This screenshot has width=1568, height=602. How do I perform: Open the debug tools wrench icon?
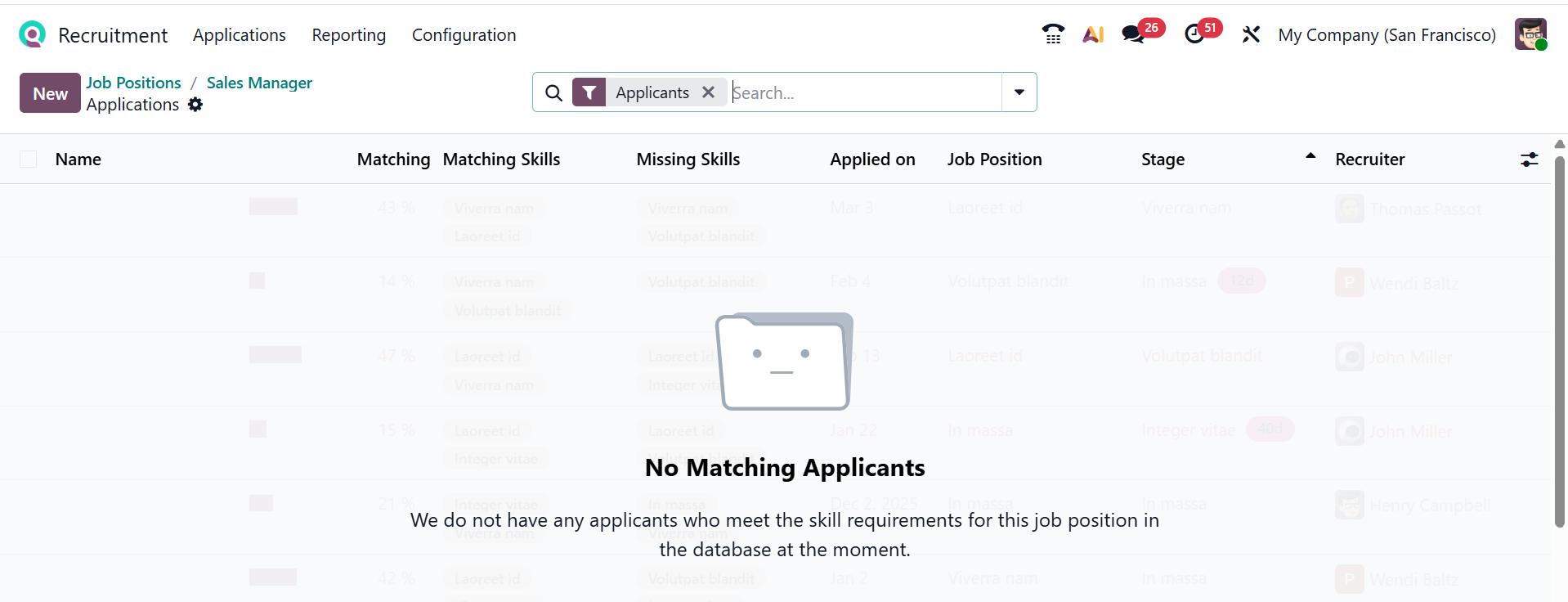(x=1251, y=34)
